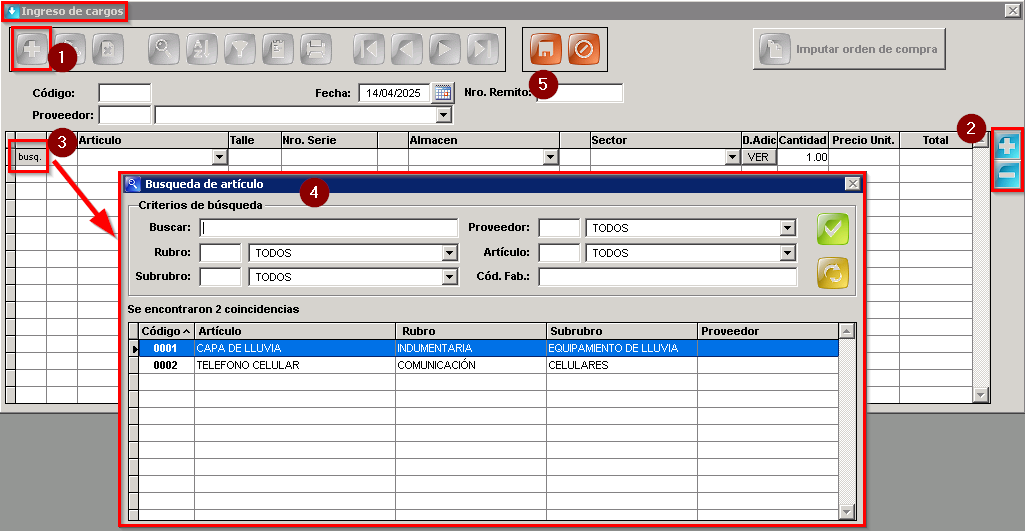
Task: Close the Ingreso de cargos window
Action: point(1012,10)
